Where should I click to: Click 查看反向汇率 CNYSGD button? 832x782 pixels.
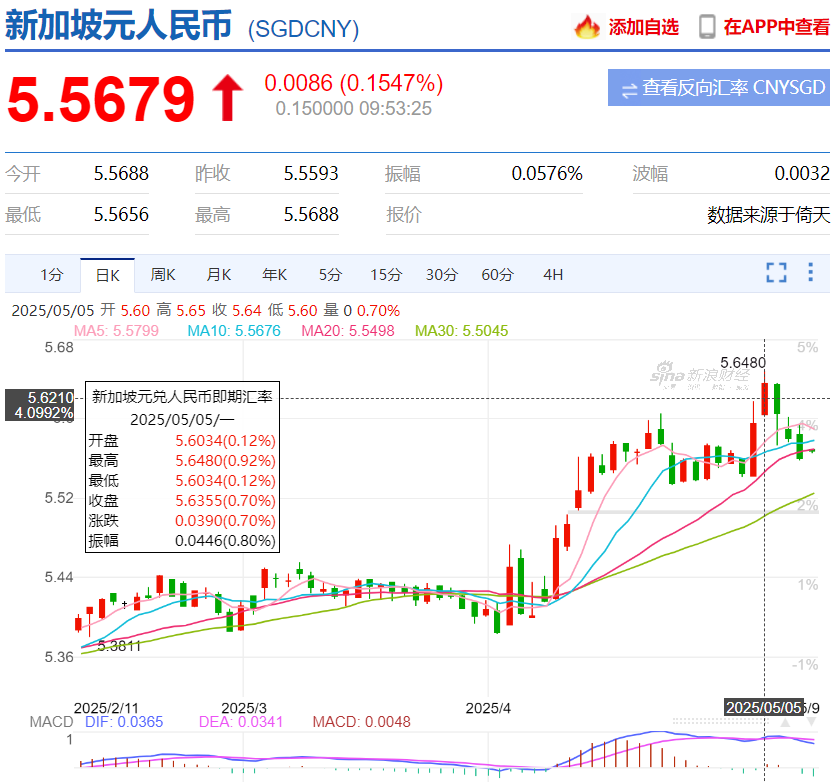click(719, 88)
